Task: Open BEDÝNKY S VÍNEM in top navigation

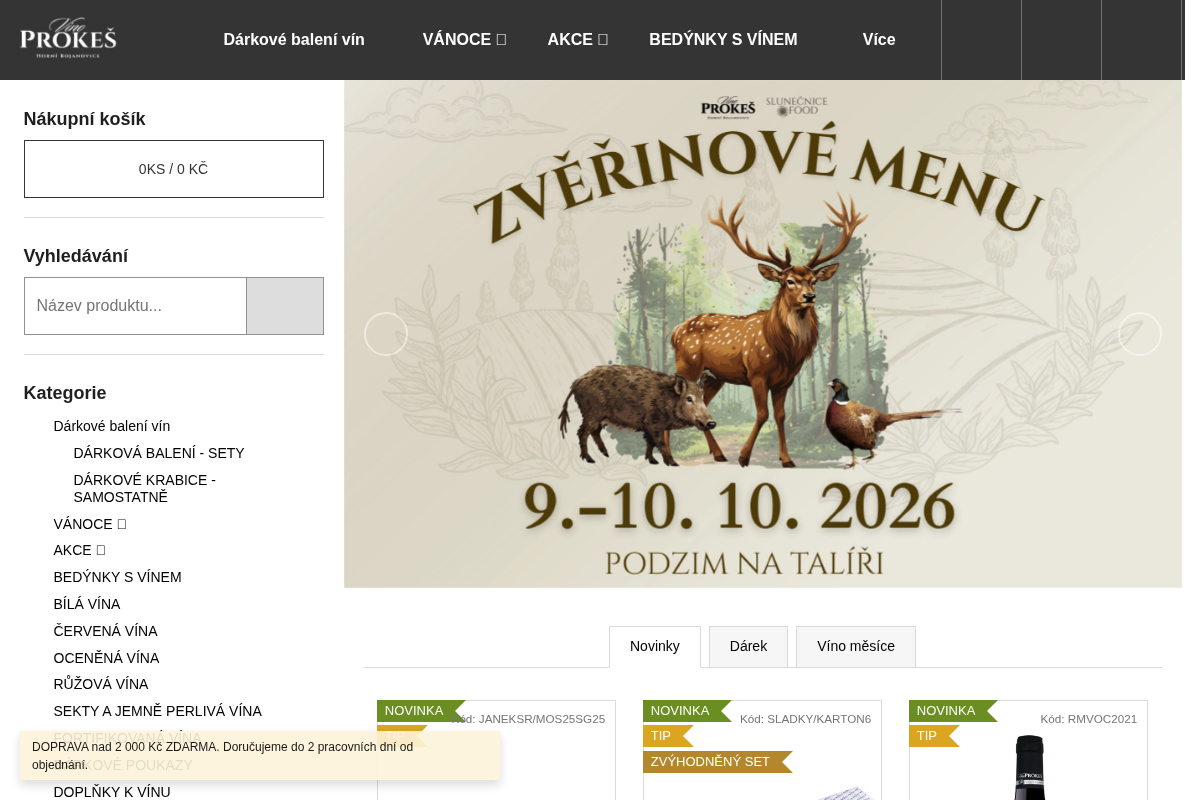Action: click(723, 40)
